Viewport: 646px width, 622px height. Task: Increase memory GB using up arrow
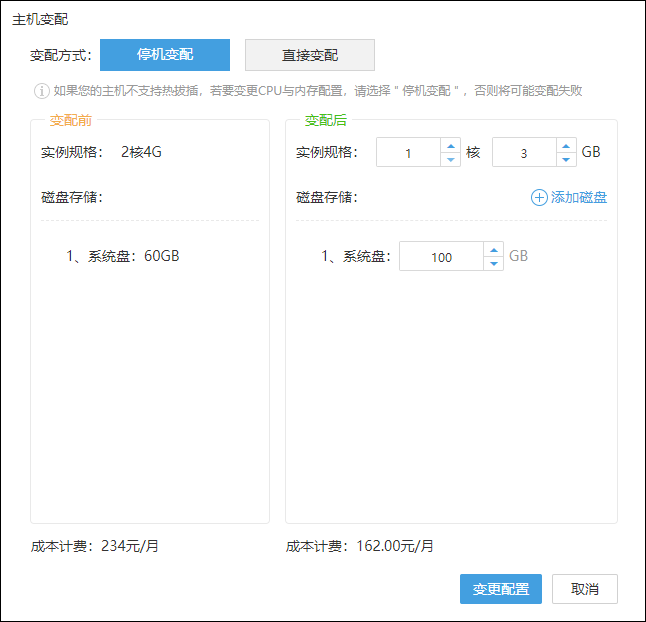click(x=565, y=145)
